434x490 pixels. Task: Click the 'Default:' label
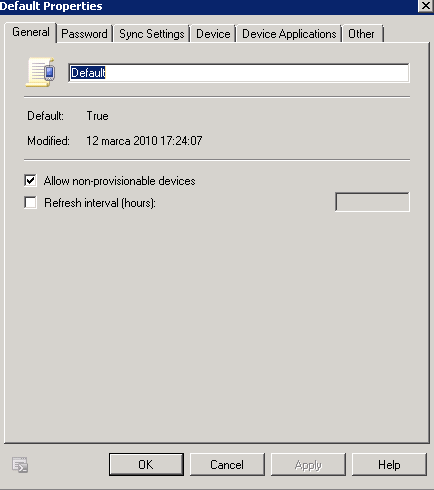45,116
